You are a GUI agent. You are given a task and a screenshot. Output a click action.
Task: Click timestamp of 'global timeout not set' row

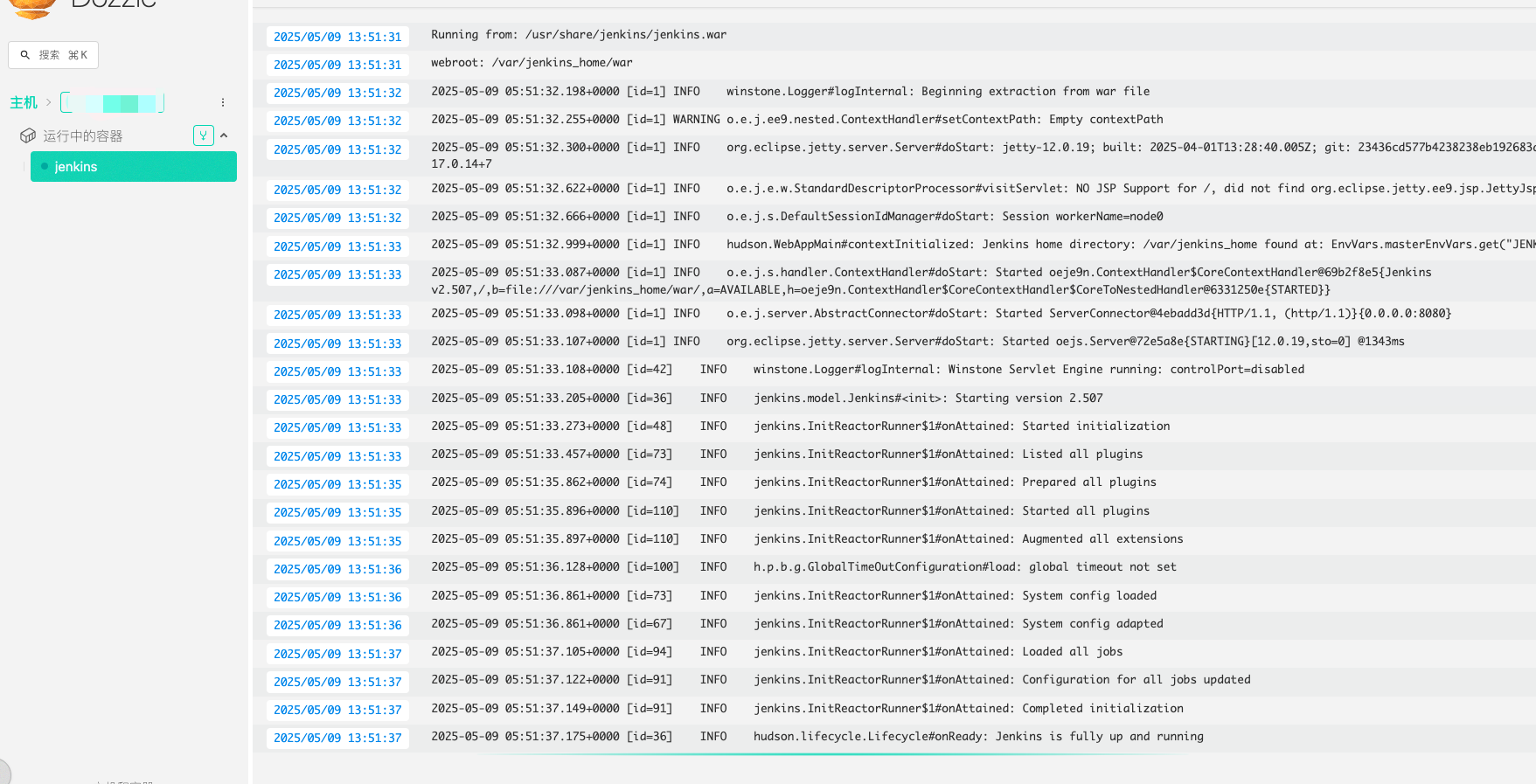tap(337, 569)
